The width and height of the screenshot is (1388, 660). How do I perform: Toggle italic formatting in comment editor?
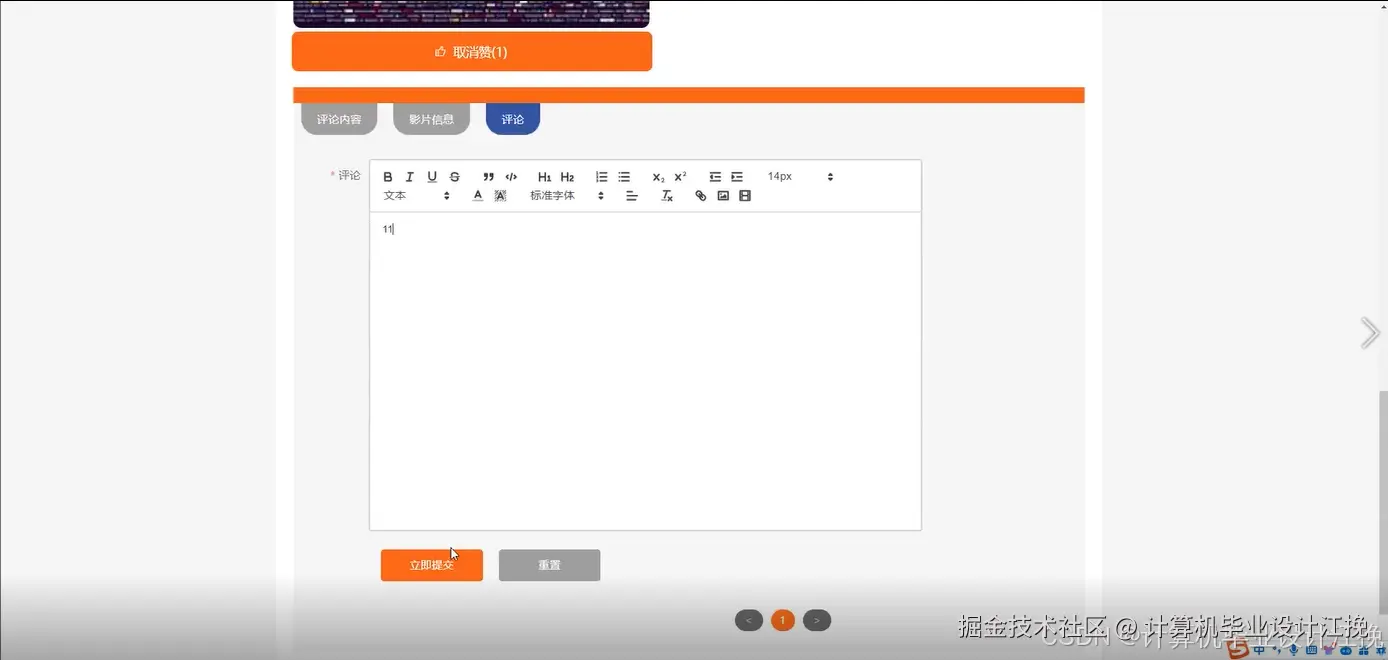[x=410, y=177]
